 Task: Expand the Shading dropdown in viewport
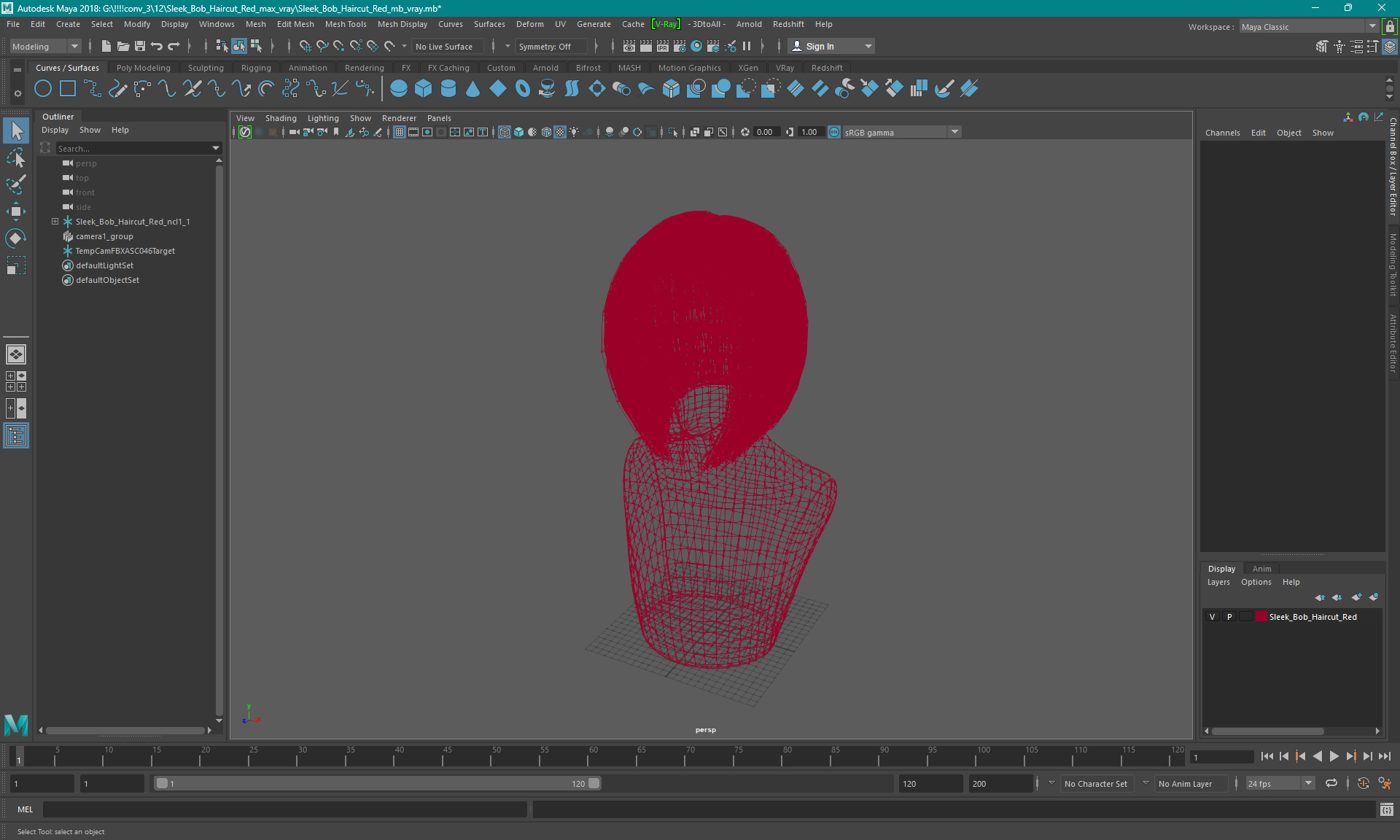coord(280,118)
